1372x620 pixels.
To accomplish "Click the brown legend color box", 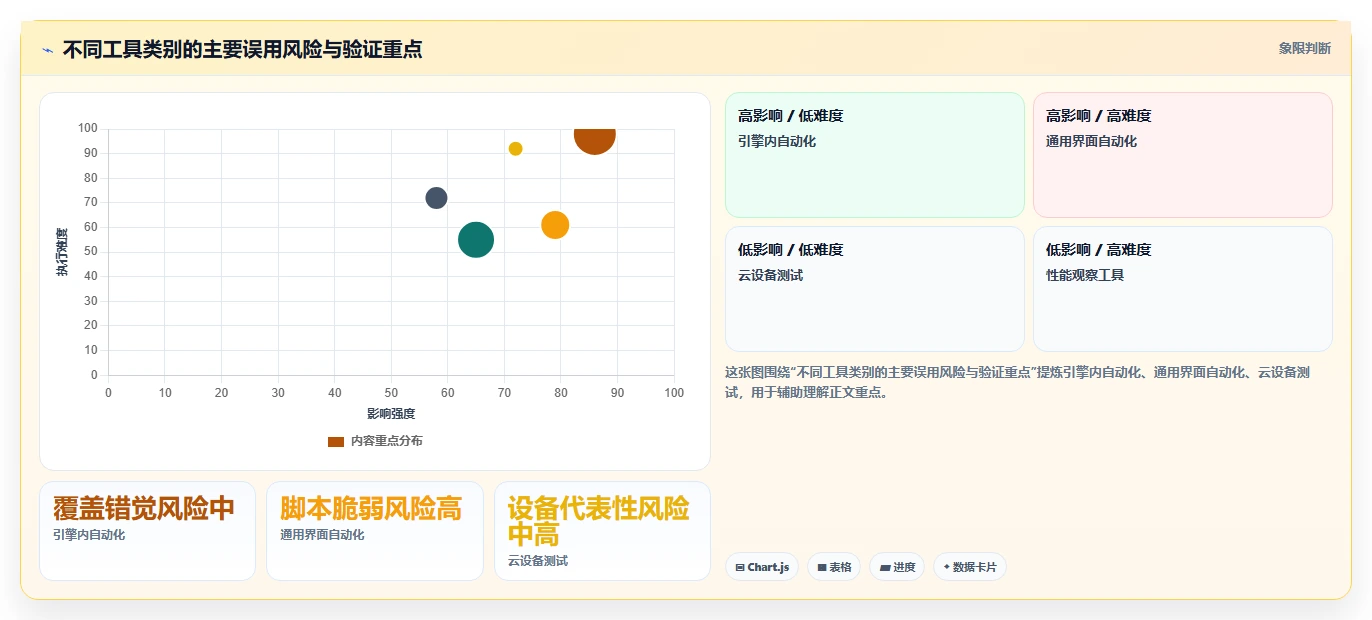I will click(336, 441).
